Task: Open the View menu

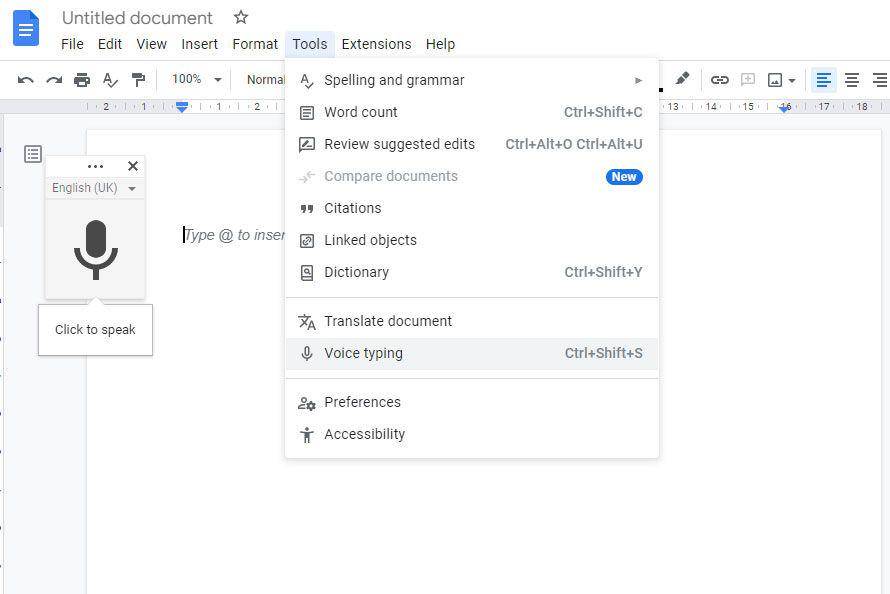Action: tap(152, 44)
